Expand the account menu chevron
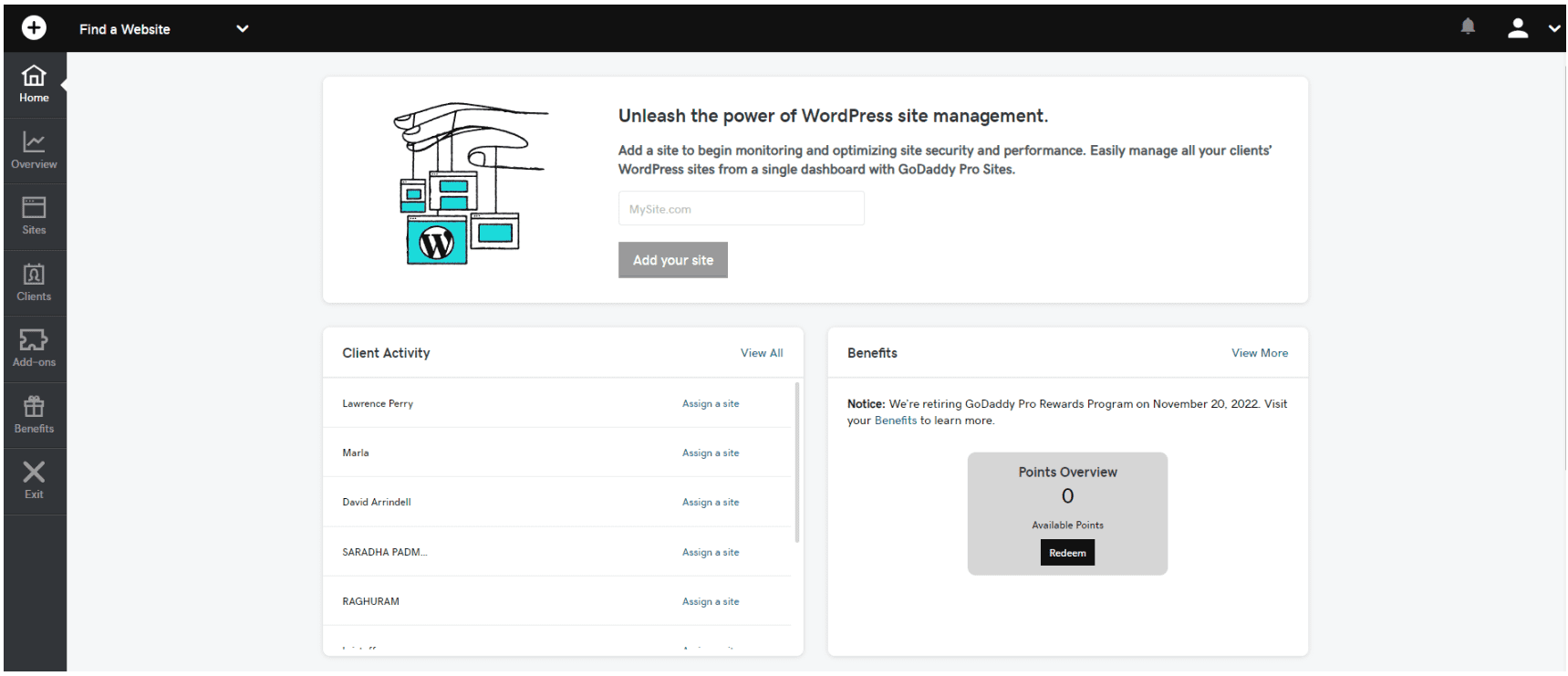The width and height of the screenshot is (1568, 676). (1554, 28)
